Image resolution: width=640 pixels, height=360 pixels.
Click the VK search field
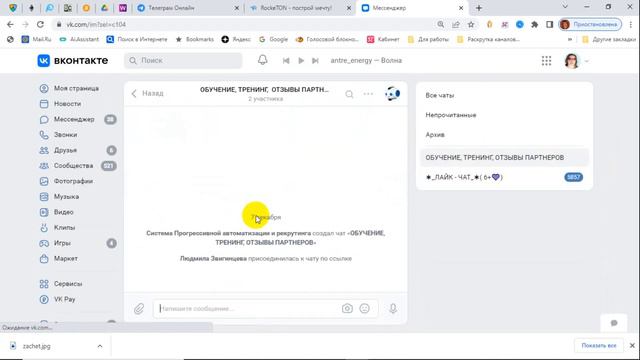pyautogui.click(x=183, y=60)
